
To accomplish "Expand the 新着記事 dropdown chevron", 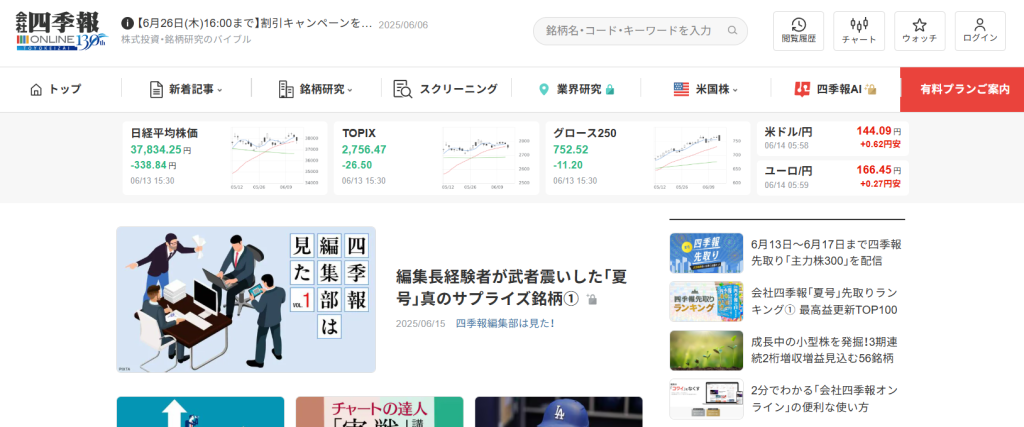I will (x=219, y=90).
